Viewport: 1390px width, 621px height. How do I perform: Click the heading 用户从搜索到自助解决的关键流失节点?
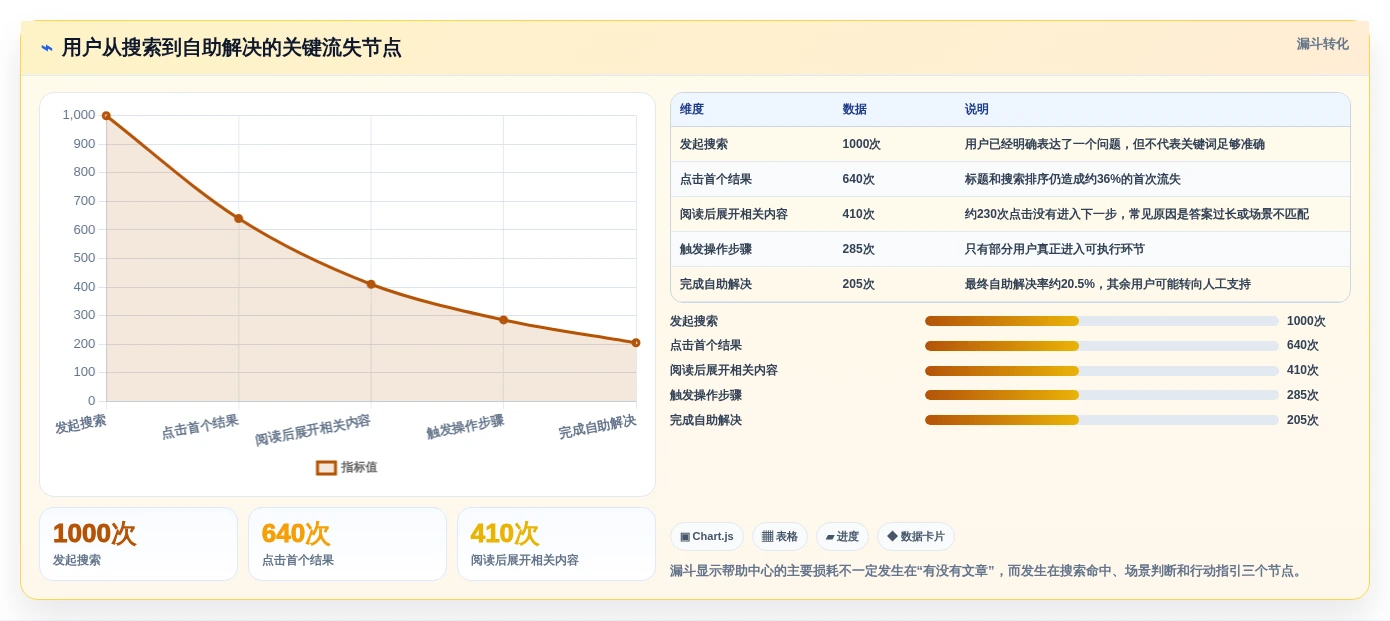tap(231, 48)
